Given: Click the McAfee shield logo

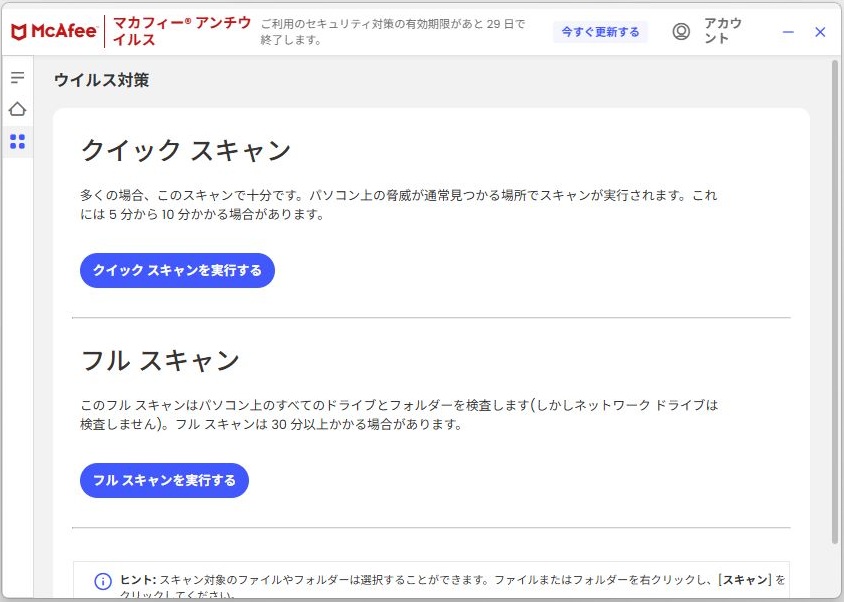Looking at the screenshot, I should point(19,32).
